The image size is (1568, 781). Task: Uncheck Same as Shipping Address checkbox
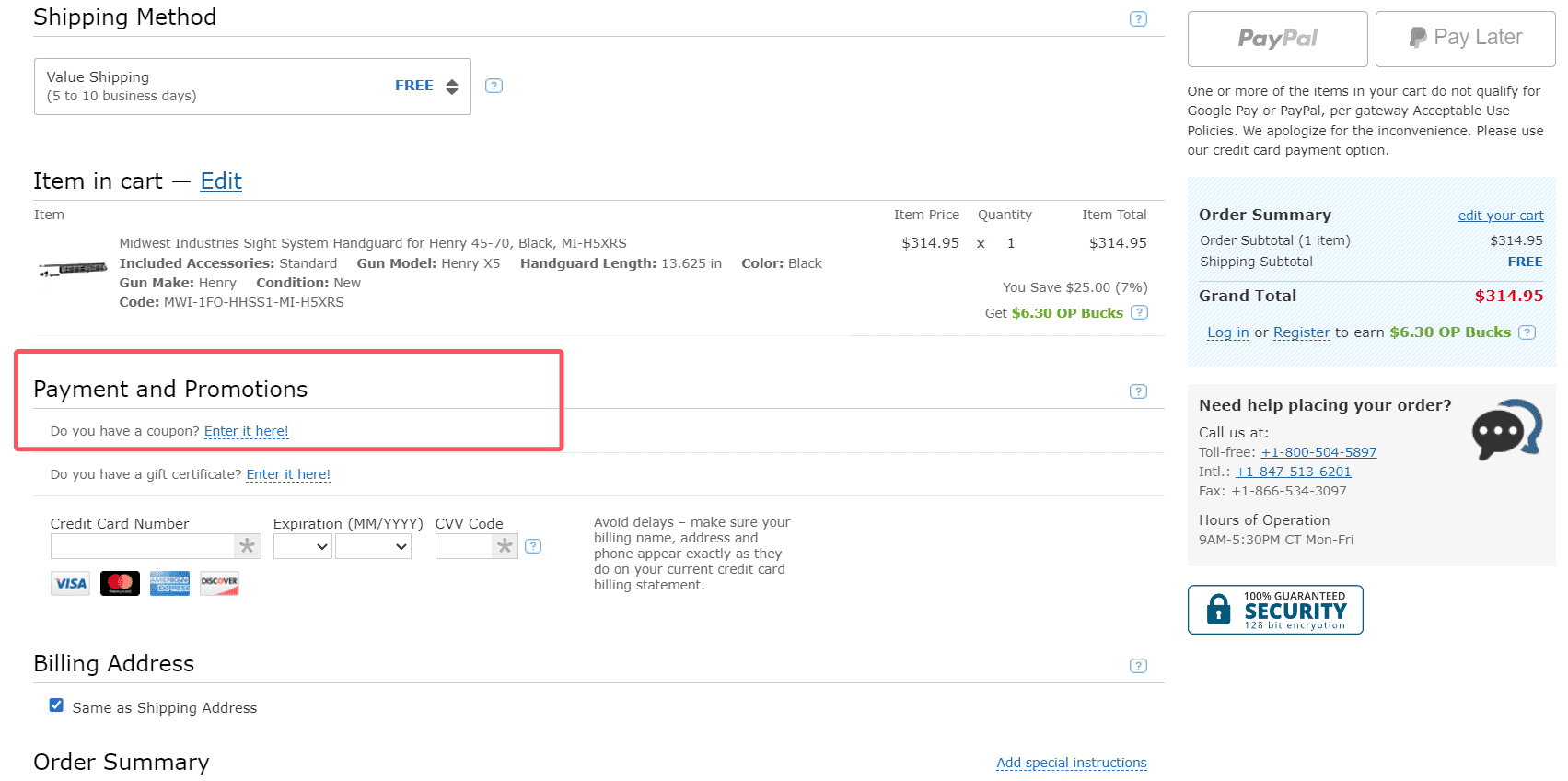(x=57, y=705)
